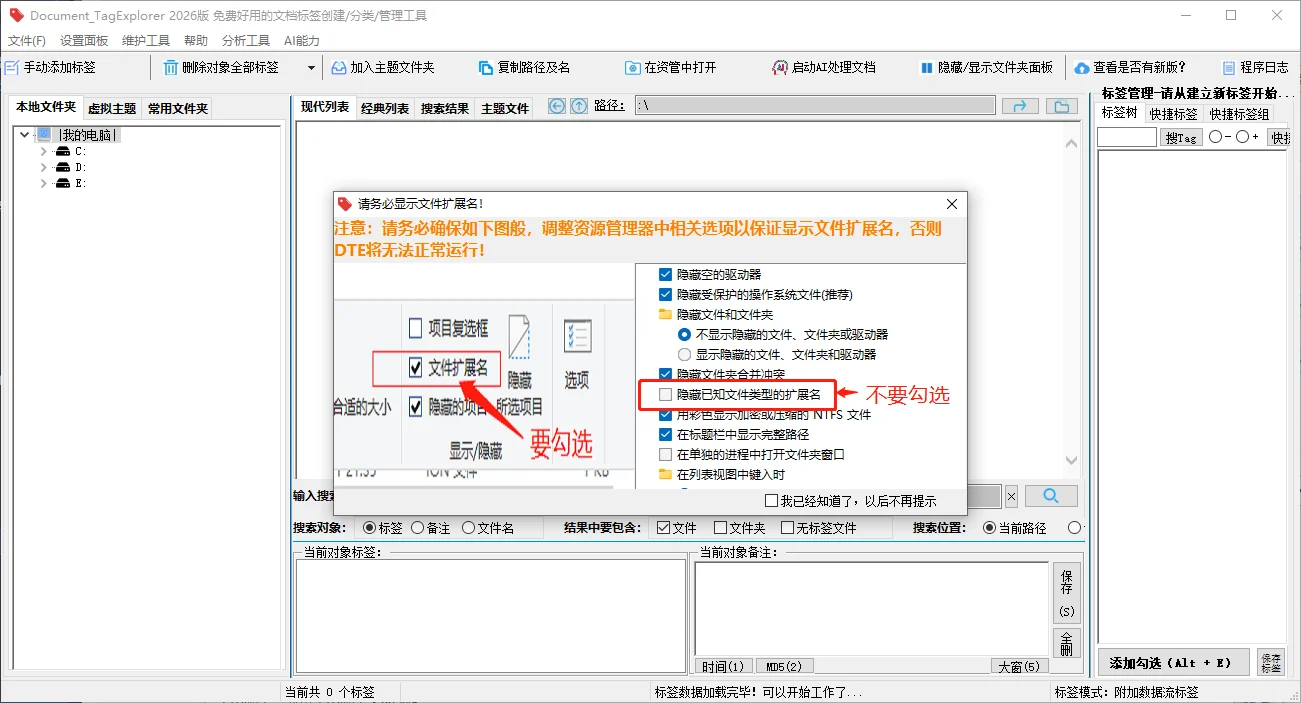
Task: Switch to the 快捷标签组 tab
Action: click(1239, 114)
